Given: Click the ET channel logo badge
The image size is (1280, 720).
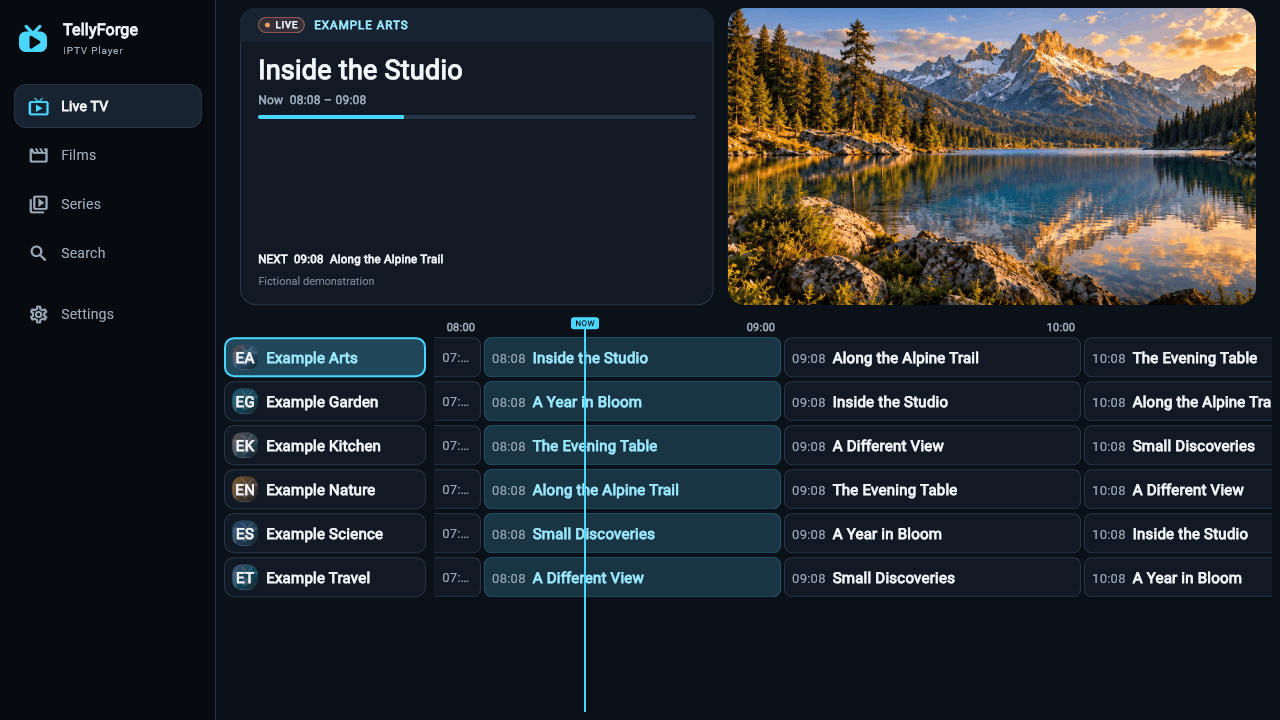Looking at the screenshot, I should [245, 578].
